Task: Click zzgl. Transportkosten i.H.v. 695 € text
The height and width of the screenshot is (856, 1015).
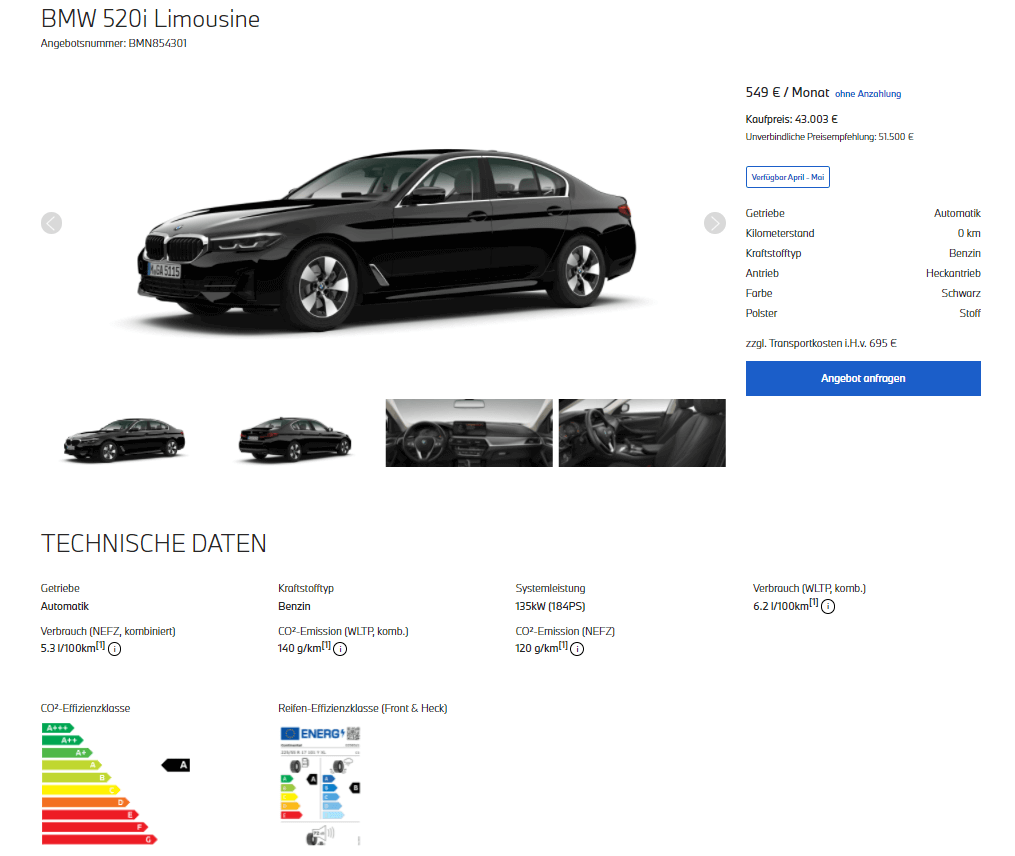Action: [x=821, y=343]
